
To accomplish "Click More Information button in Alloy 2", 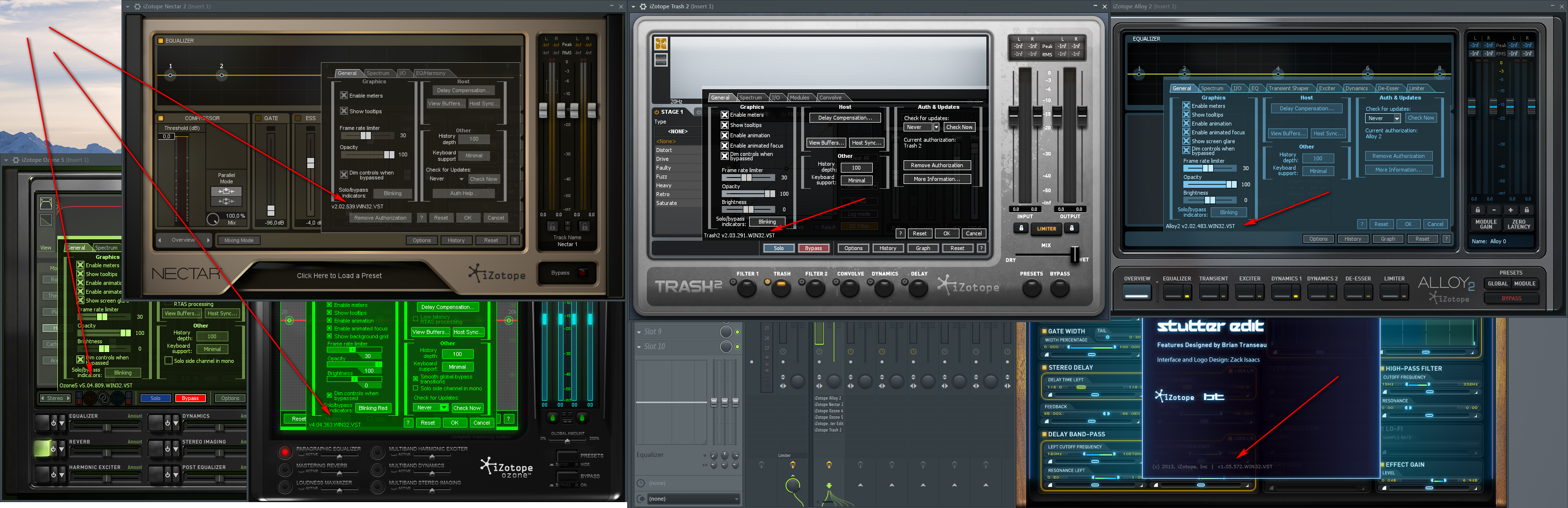I will (x=1398, y=170).
